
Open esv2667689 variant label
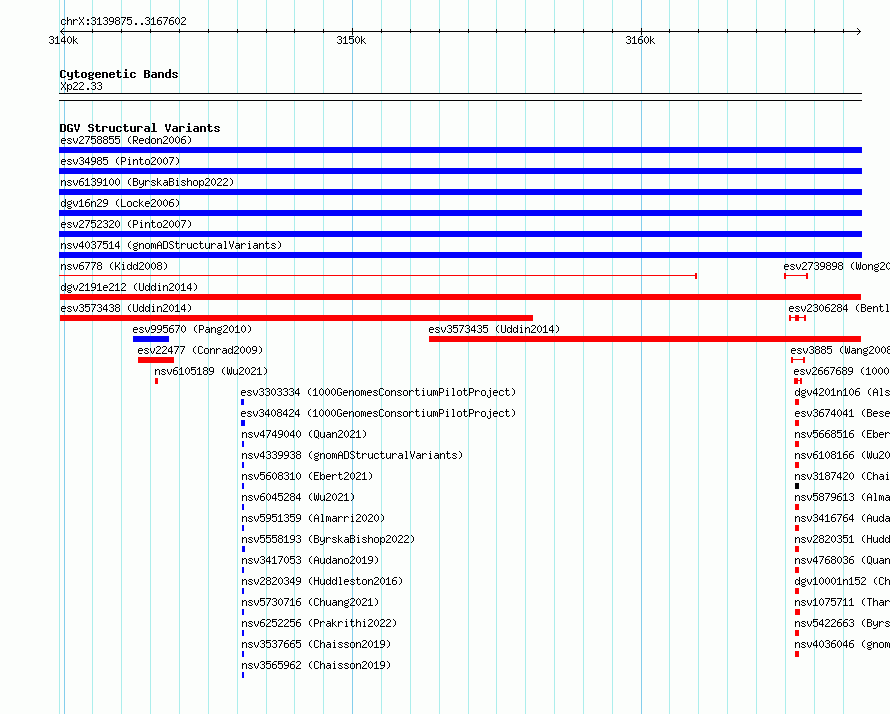[x=842, y=371]
